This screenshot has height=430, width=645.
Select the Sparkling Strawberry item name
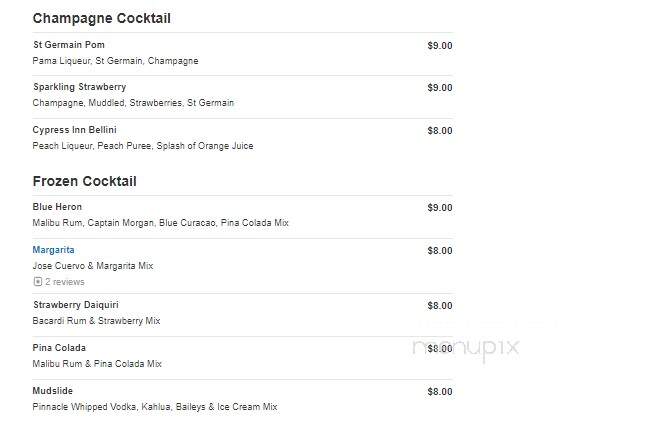79,87
